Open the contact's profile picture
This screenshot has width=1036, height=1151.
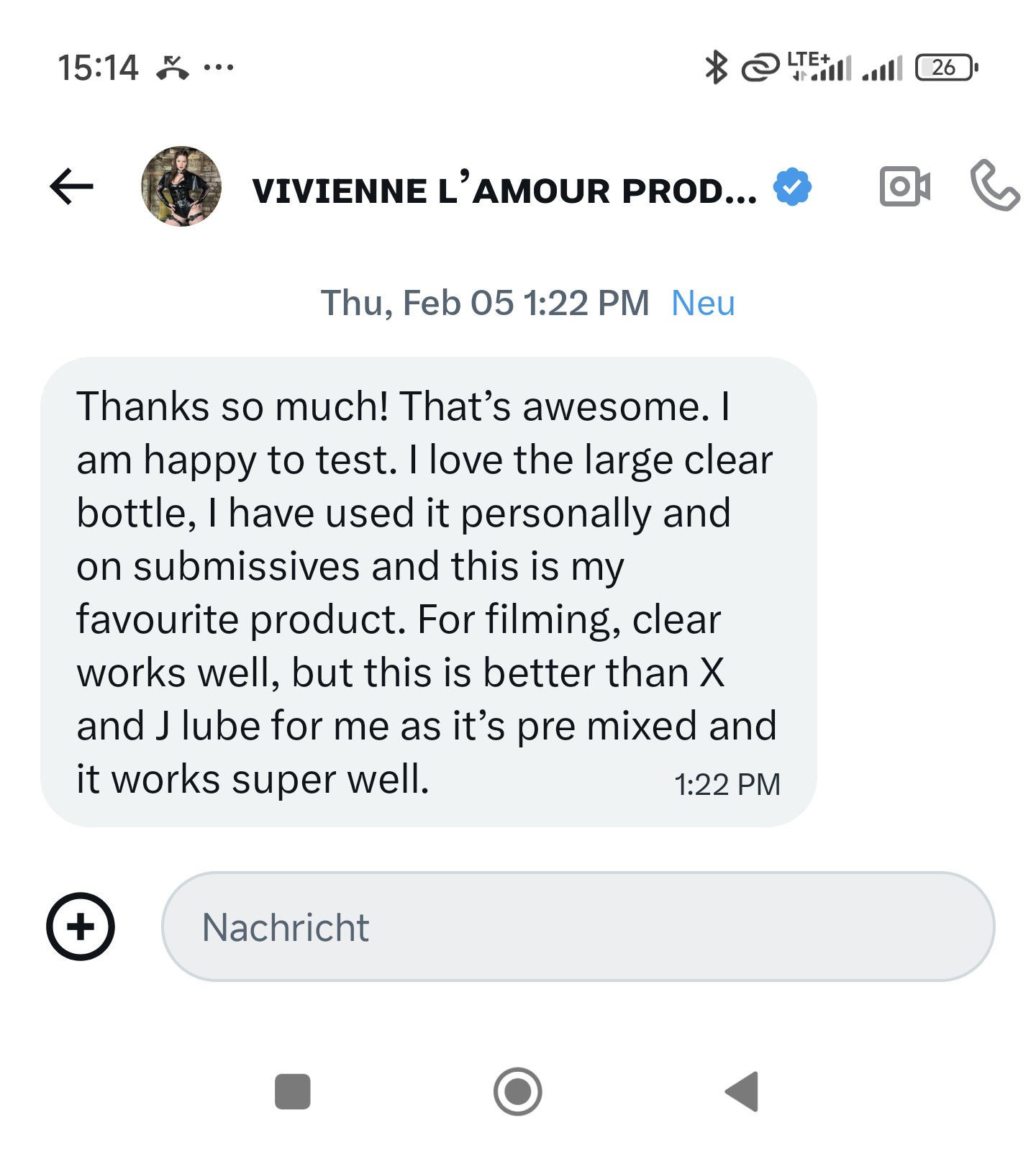click(181, 187)
